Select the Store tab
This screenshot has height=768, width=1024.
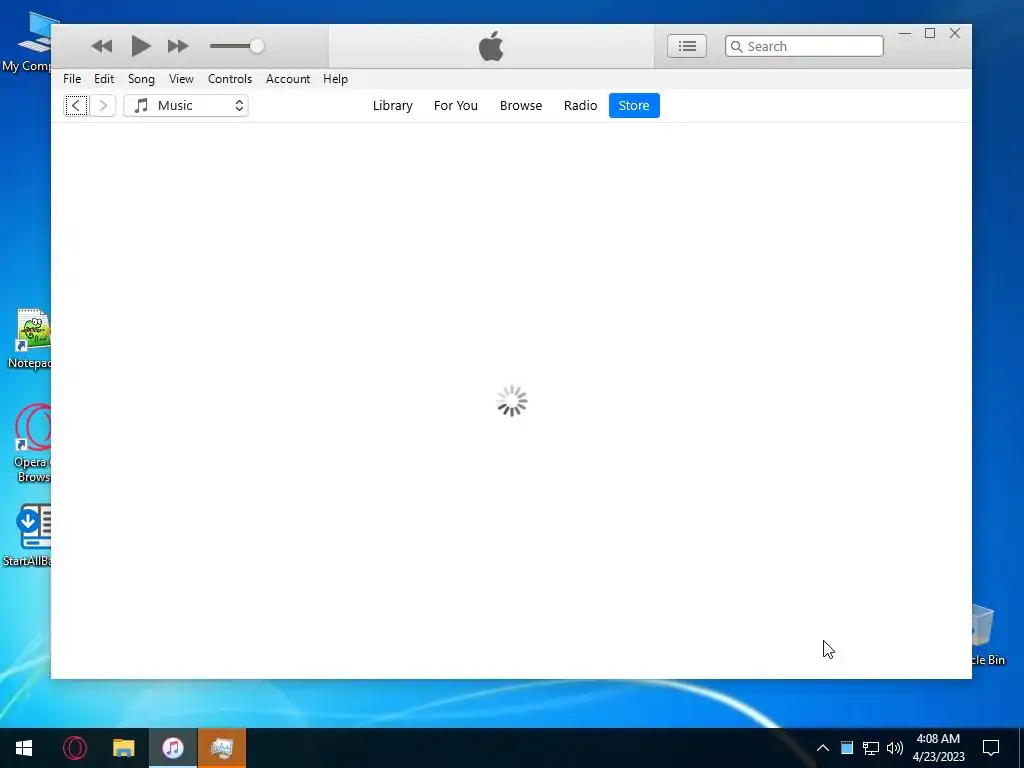[x=634, y=105]
